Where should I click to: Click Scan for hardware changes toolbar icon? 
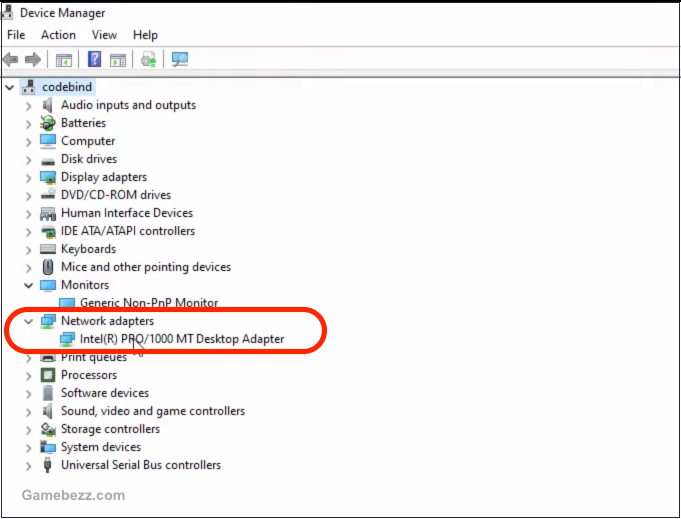180,59
